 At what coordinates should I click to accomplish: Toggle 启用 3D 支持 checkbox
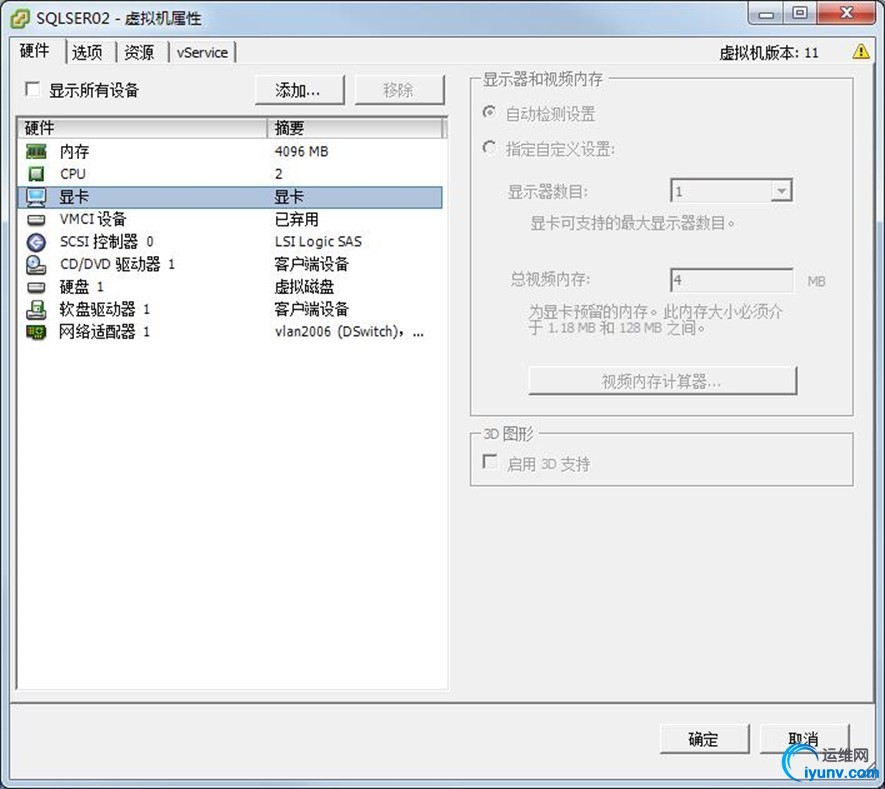490,462
